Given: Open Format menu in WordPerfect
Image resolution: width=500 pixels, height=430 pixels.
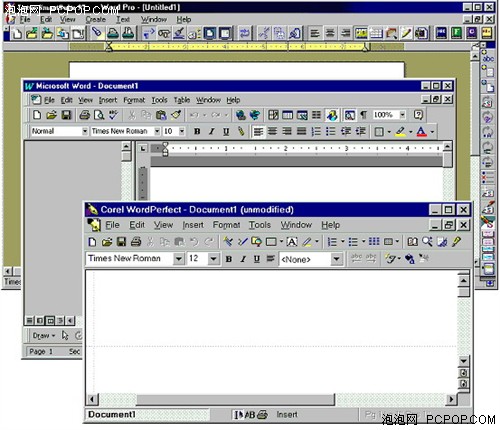Looking at the screenshot, I should pos(226,225).
